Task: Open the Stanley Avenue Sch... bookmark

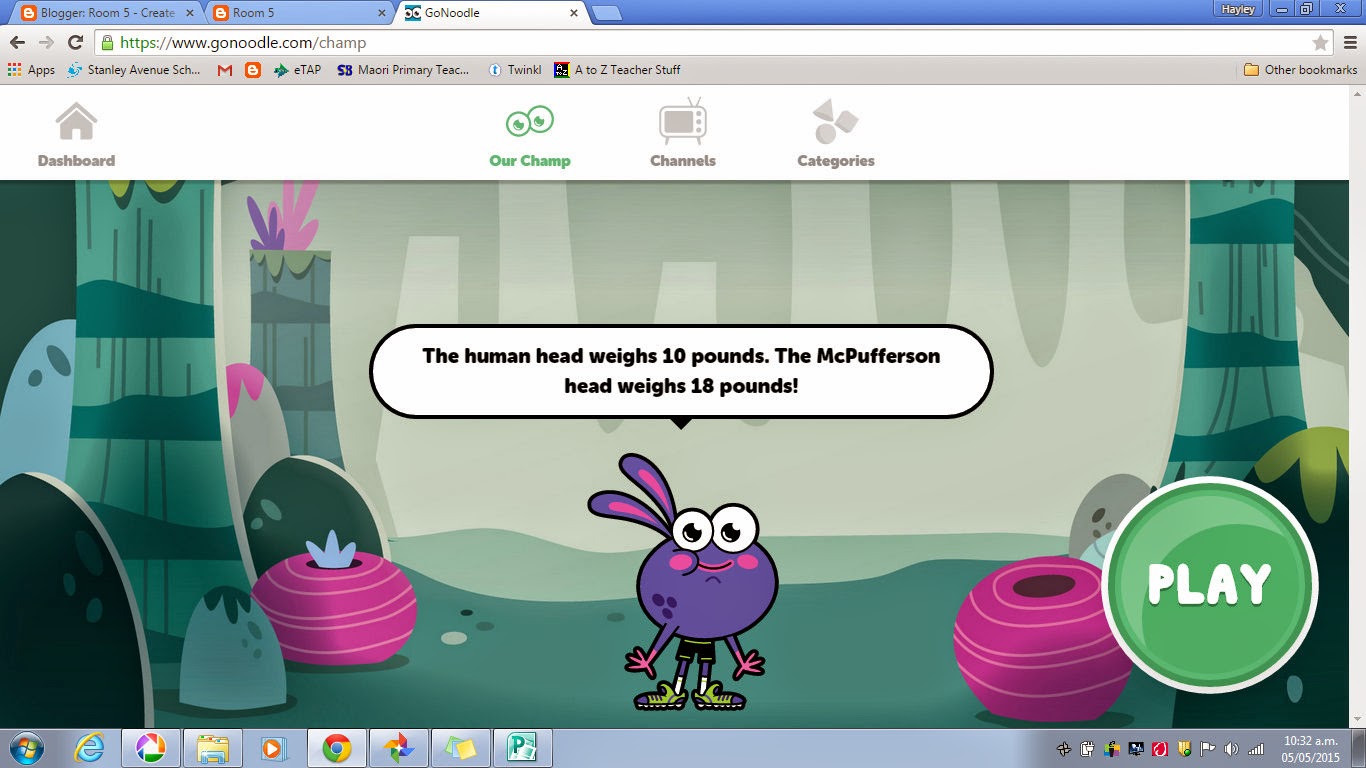Action: click(x=134, y=70)
